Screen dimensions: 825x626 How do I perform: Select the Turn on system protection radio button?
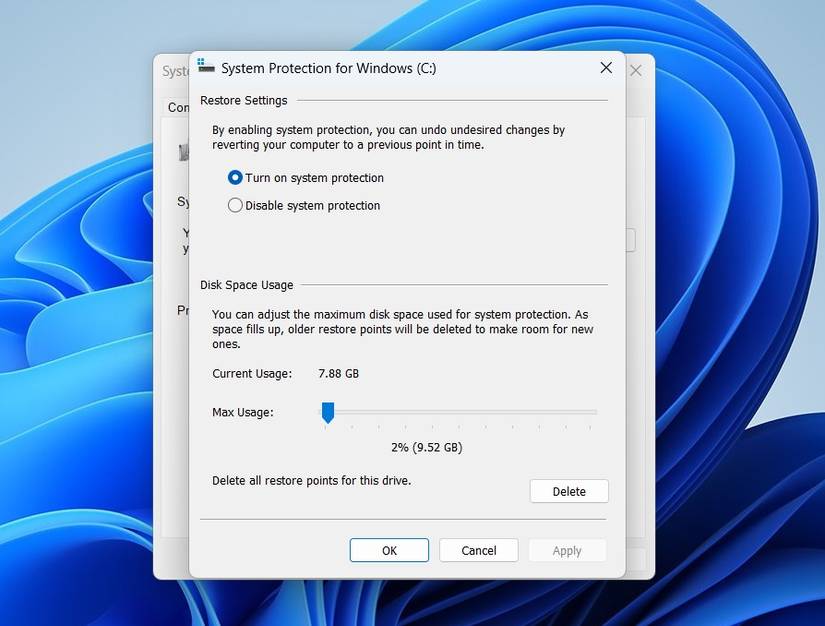235,178
